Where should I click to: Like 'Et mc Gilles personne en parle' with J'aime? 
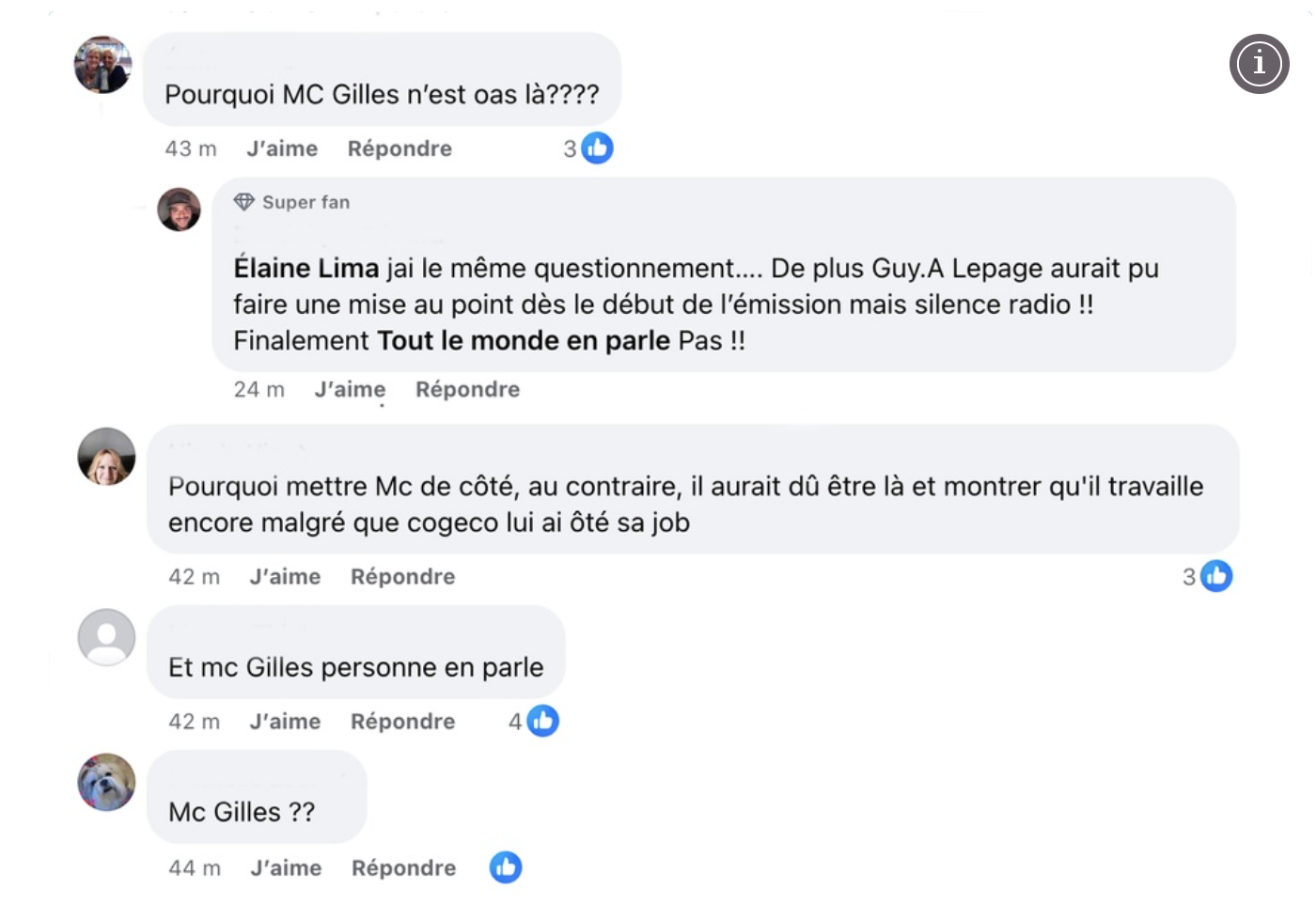click(285, 721)
